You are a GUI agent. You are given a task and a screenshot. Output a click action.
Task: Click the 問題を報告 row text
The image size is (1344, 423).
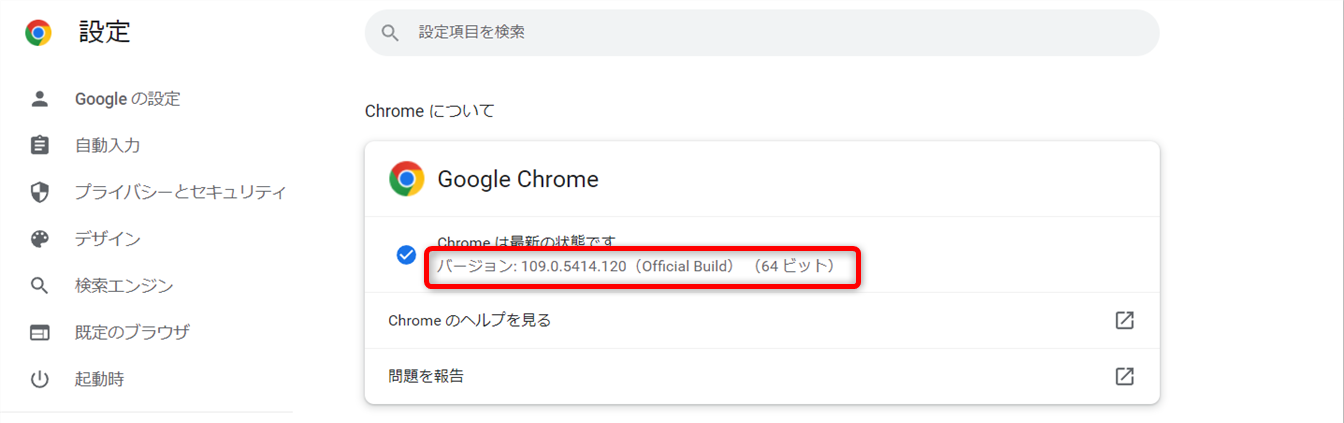[426, 376]
